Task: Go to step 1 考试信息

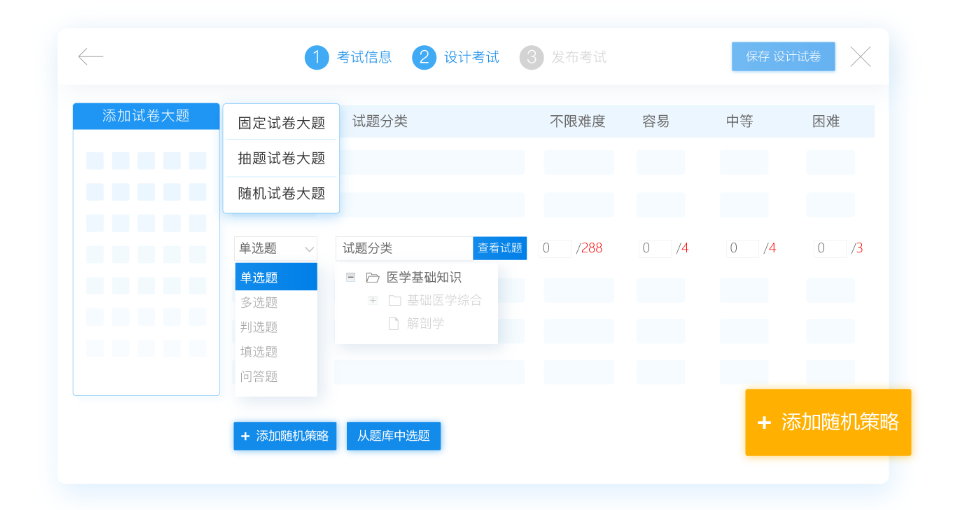Action: [x=348, y=57]
